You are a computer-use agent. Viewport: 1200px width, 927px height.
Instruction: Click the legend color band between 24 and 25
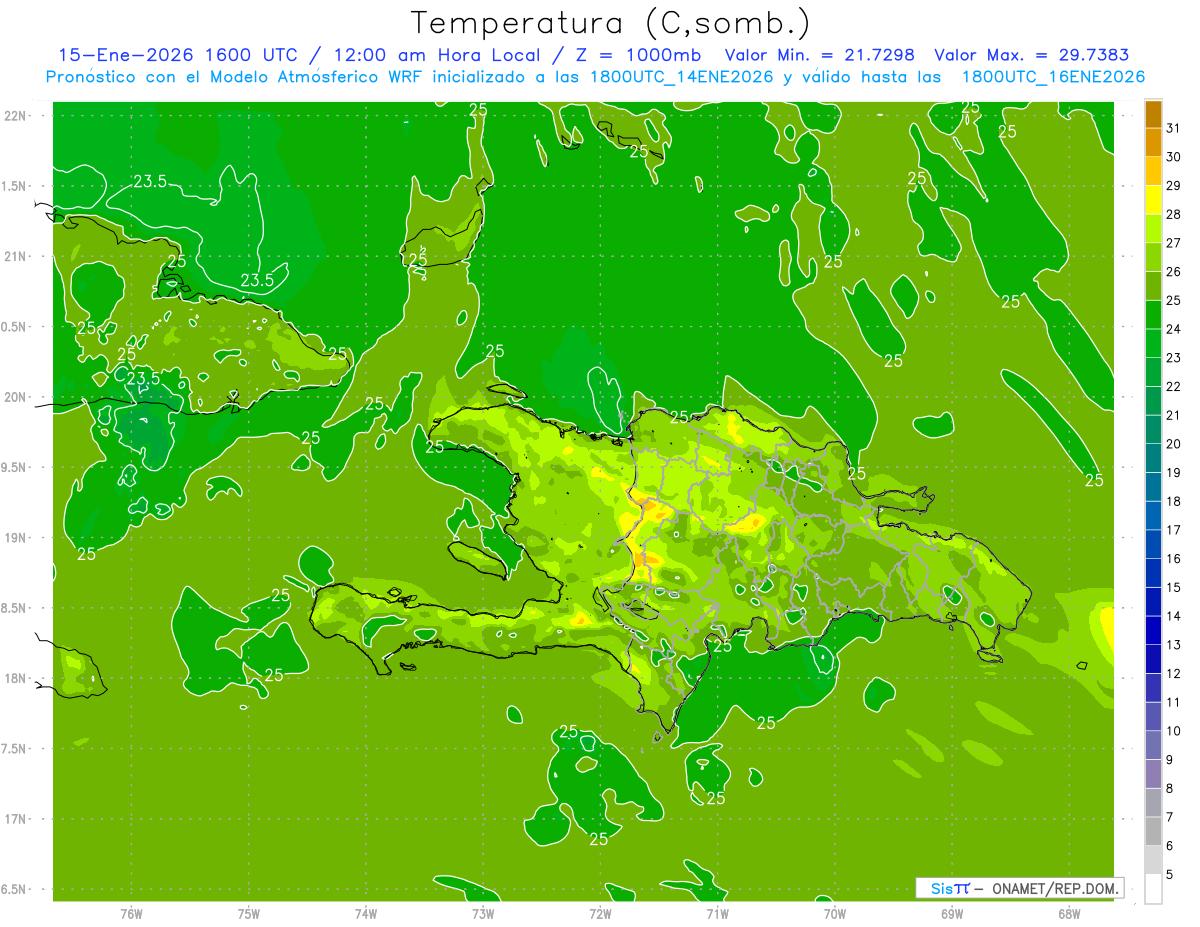coord(1153,315)
